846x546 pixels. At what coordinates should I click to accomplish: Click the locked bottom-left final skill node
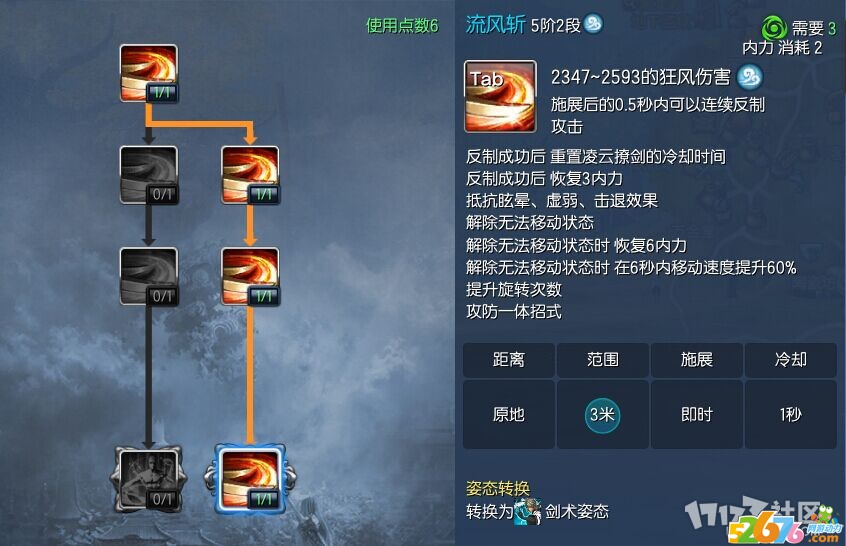coord(148,479)
